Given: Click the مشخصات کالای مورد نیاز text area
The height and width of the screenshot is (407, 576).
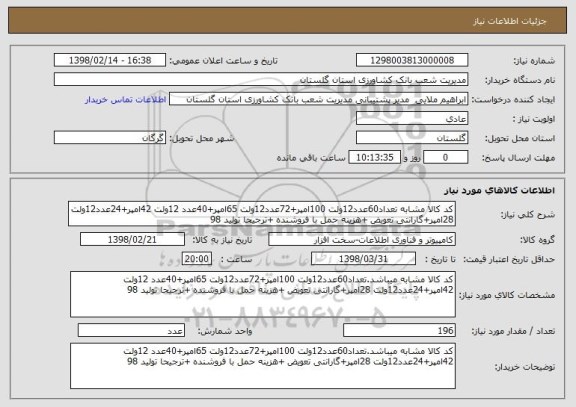Looking at the screenshot, I should [x=263, y=294].
